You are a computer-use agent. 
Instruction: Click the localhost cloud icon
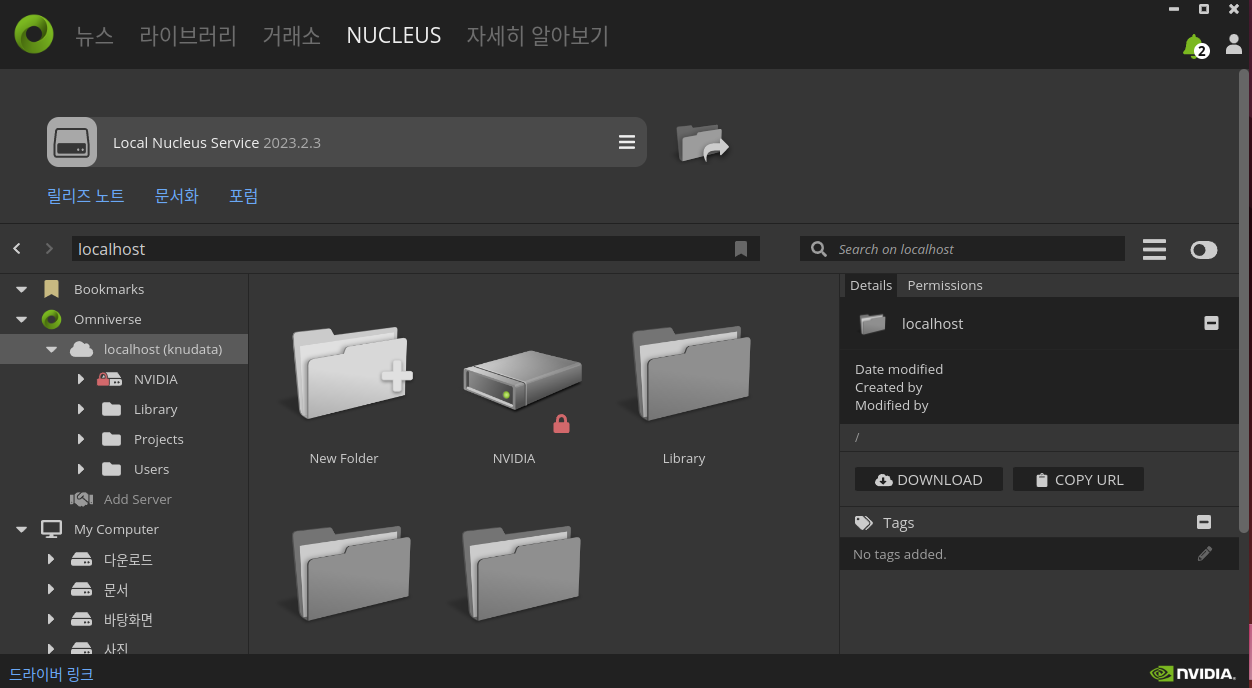[x=81, y=349]
